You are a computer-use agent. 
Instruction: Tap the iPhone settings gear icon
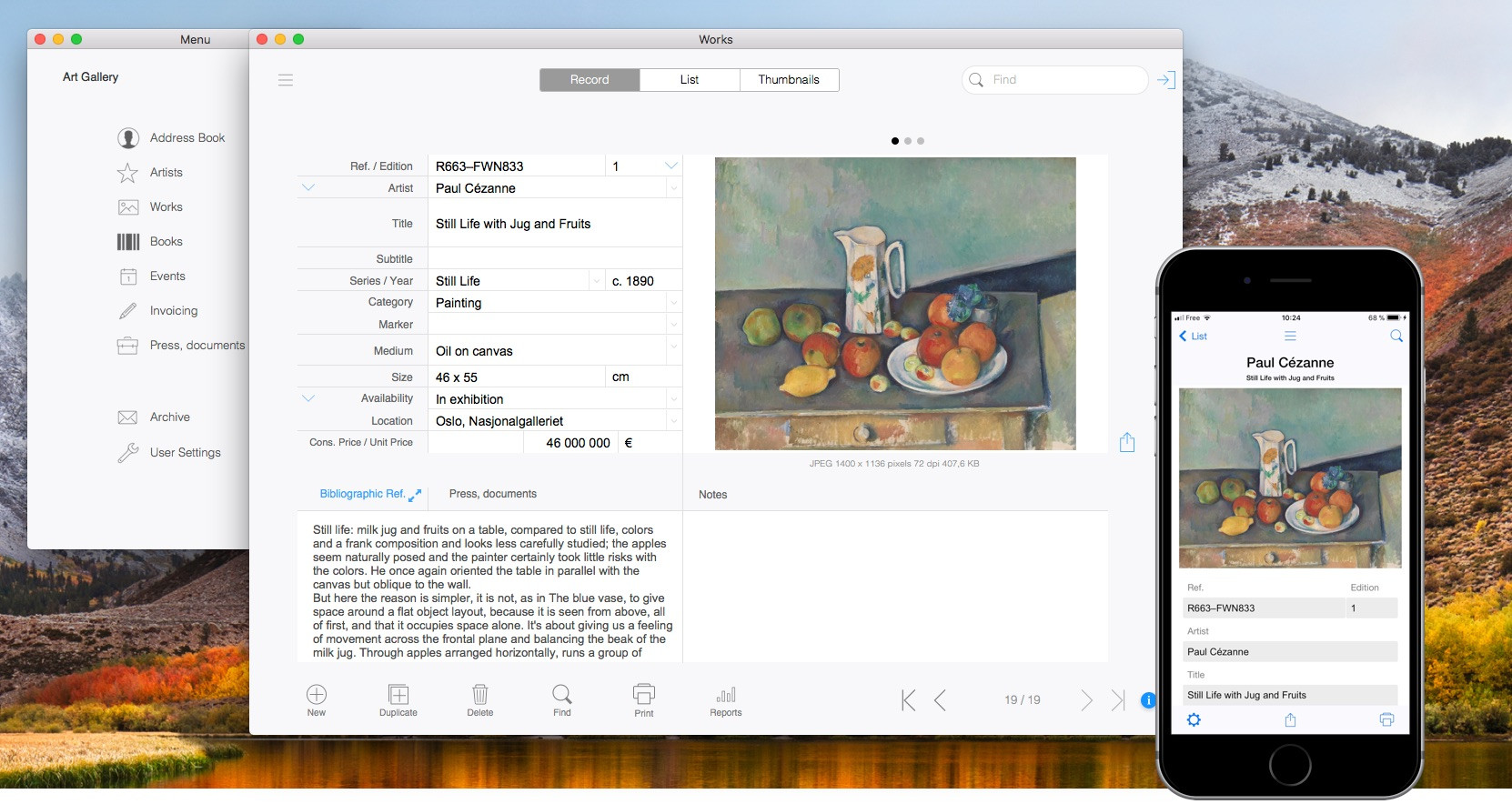click(x=1194, y=719)
